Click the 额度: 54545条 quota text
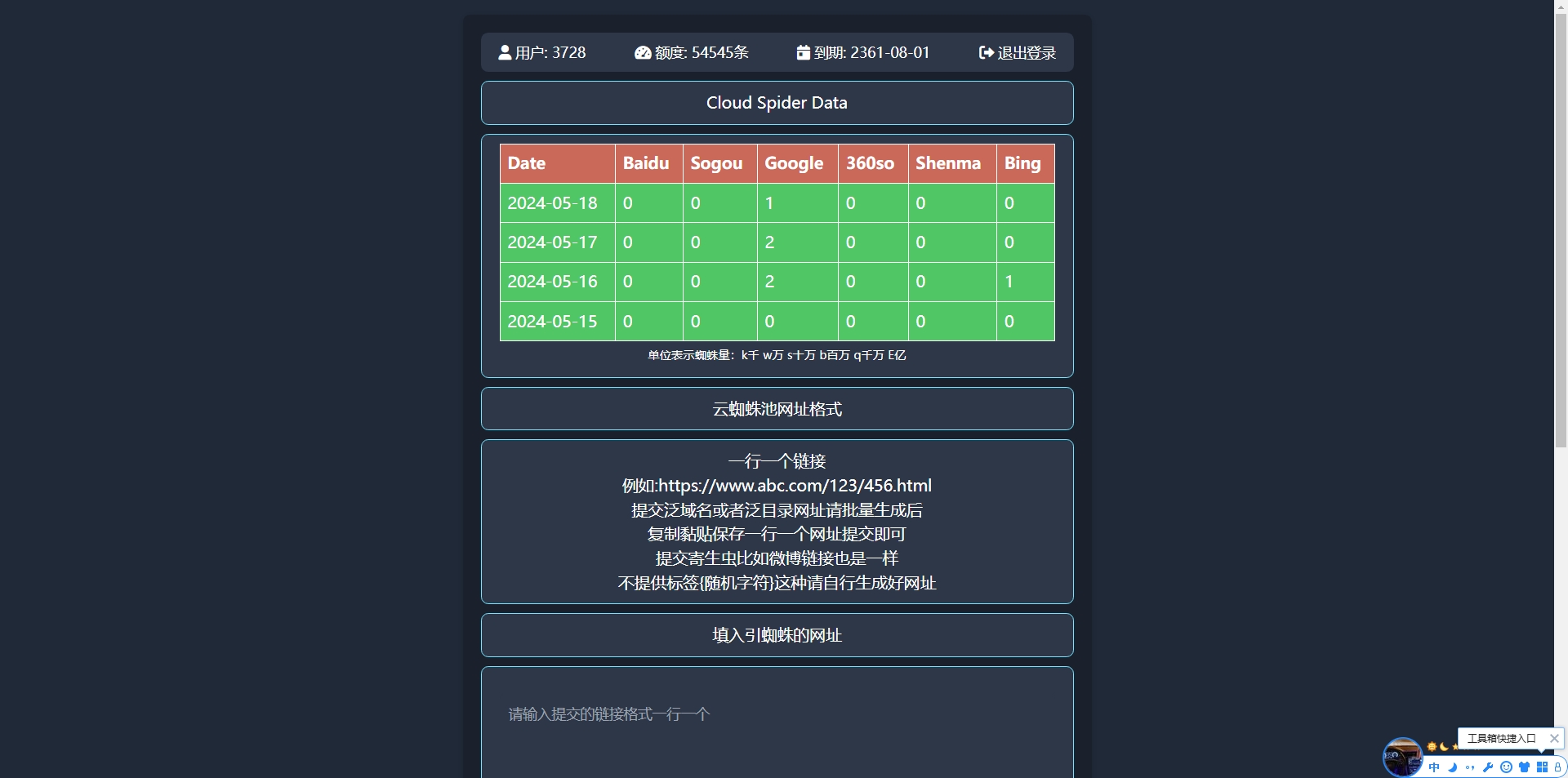The height and width of the screenshot is (778, 1568). (x=702, y=52)
